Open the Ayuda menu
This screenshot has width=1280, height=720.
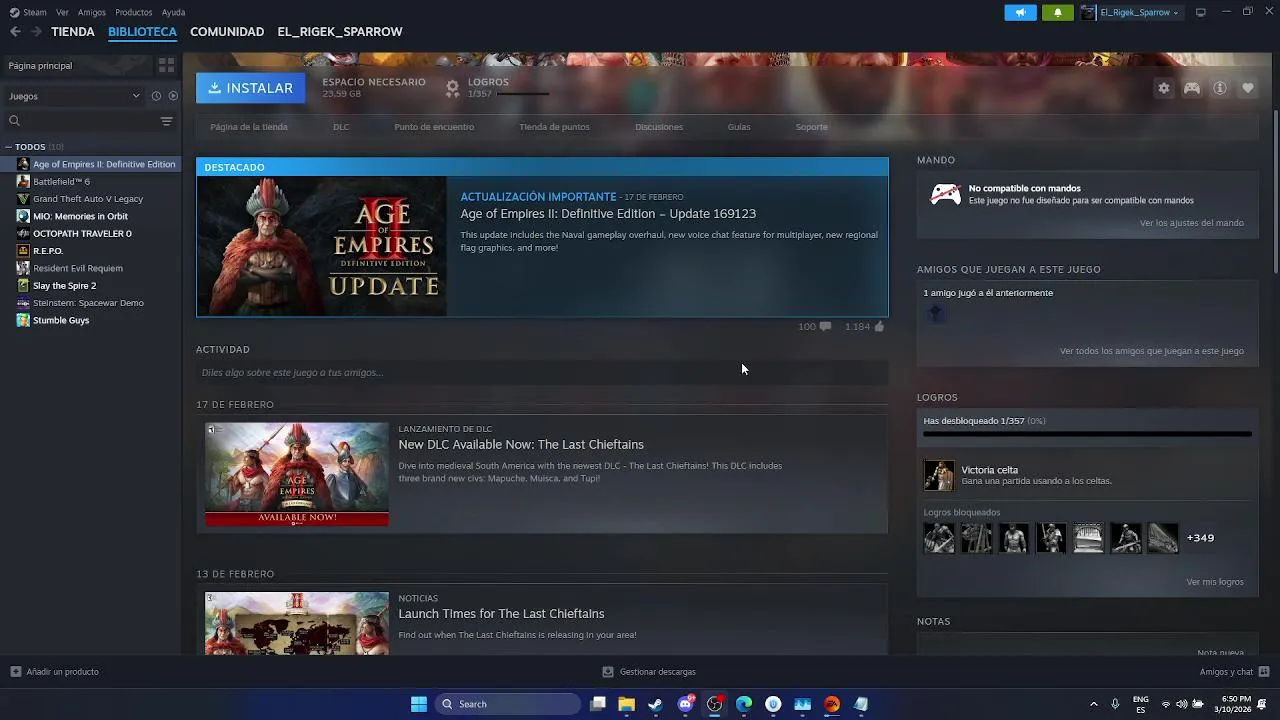click(173, 12)
